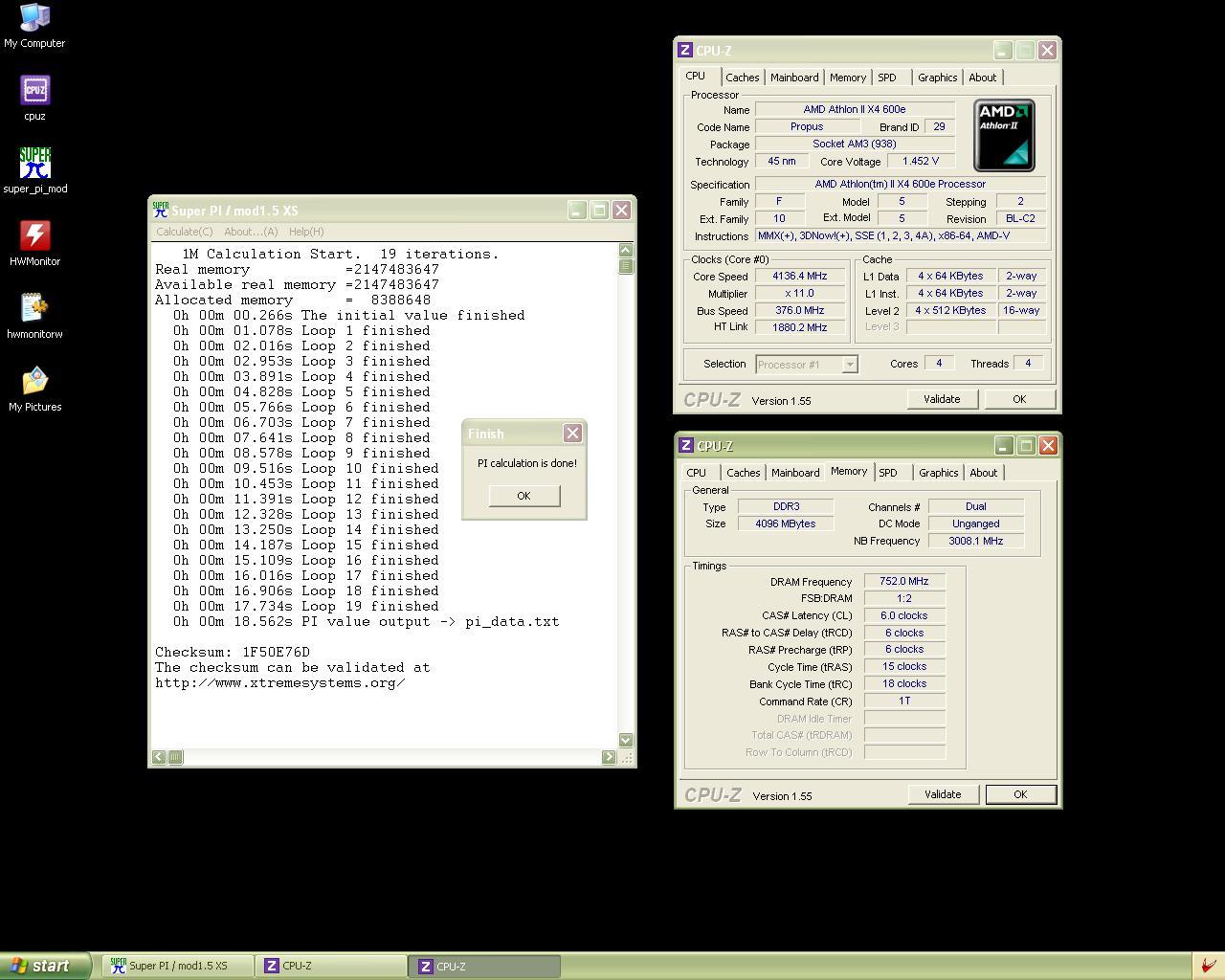Switch to CPU tab in lower CPU-Z
This screenshot has height=980, width=1225.
click(x=696, y=473)
